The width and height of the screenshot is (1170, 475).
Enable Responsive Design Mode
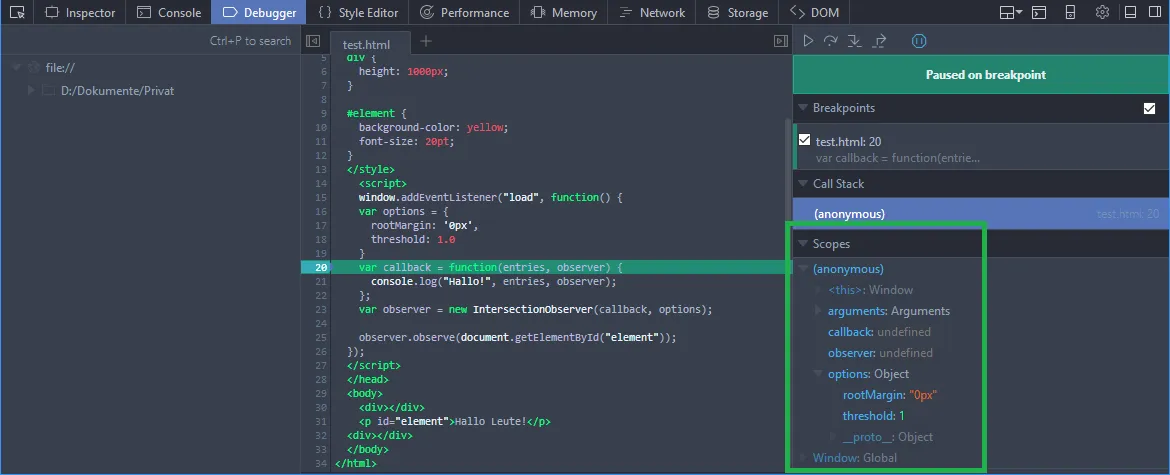coord(1070,13)
